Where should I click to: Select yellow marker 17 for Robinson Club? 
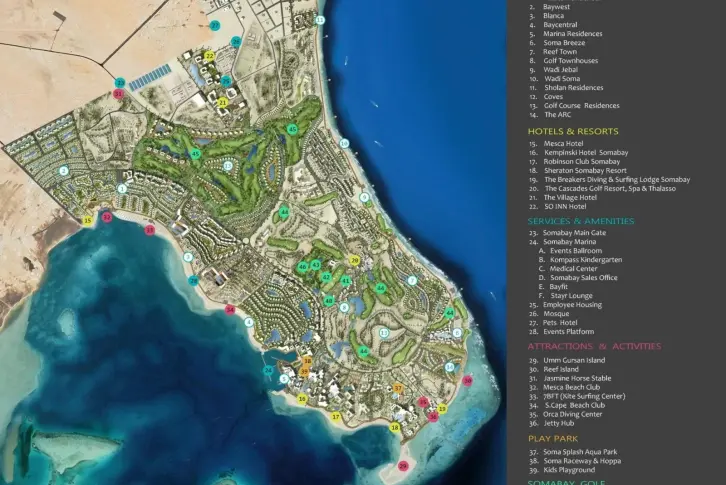(x=337, y=416)
